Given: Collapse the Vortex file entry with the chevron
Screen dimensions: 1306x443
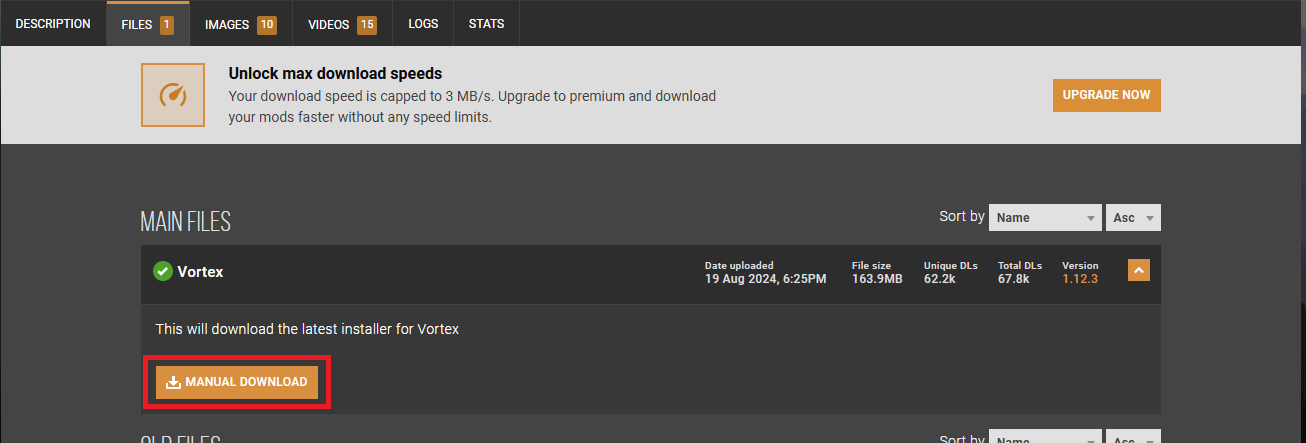Looking at the screenshot, I should (1138, 271).
